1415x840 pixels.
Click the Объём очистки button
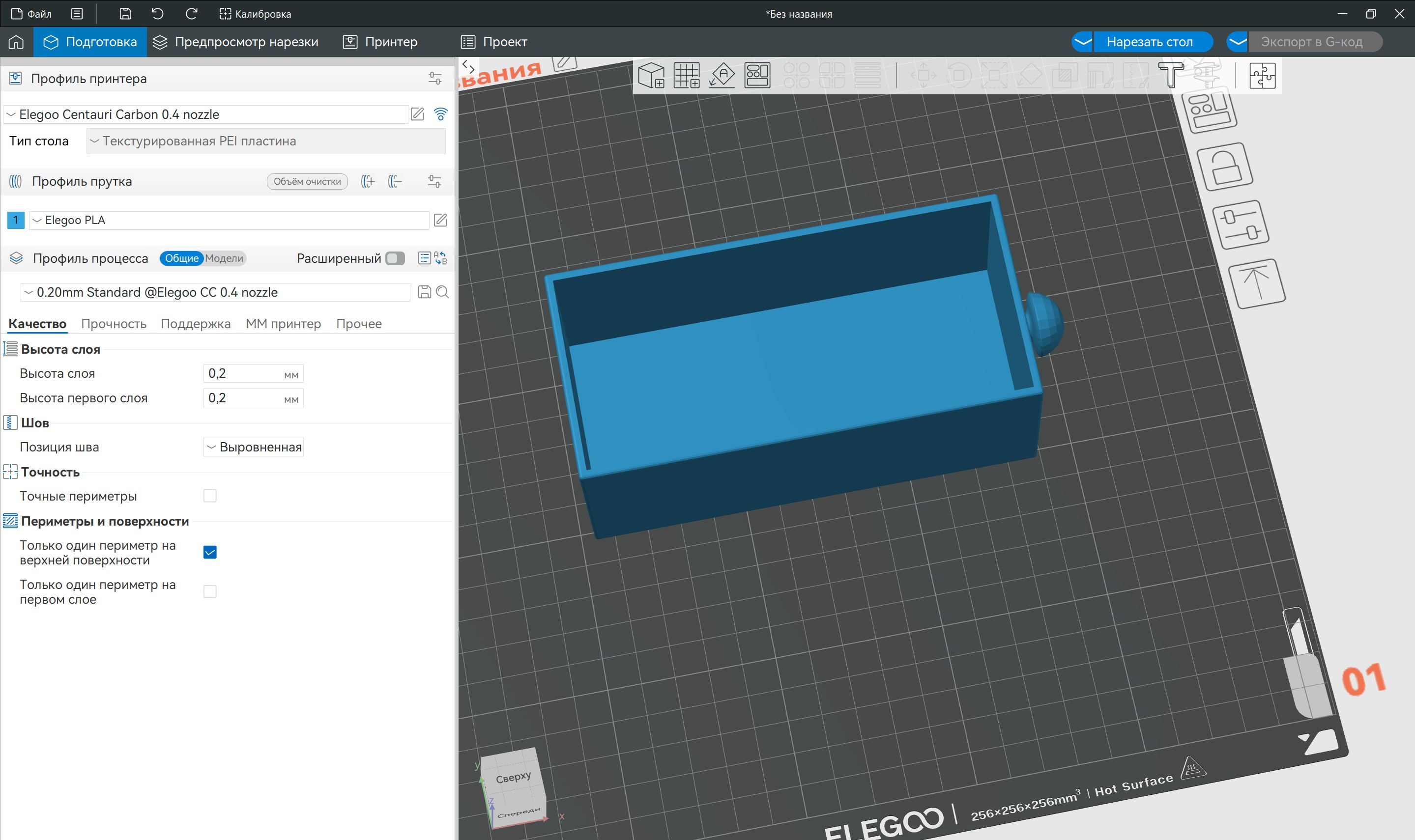pos(307,182)
